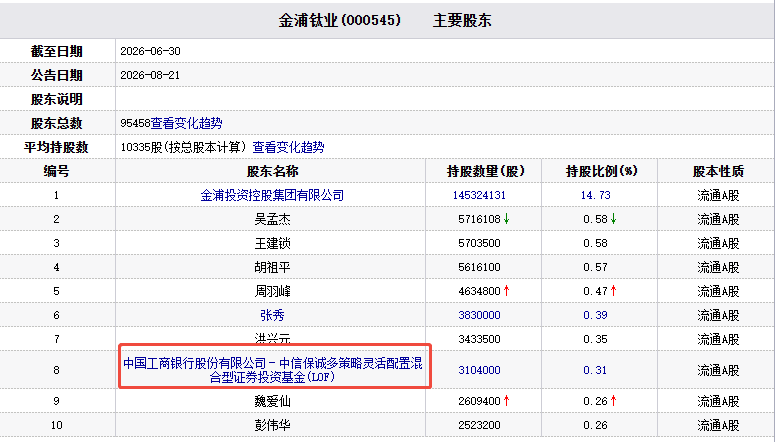Screen dimensions: 781x442
Task: Open 查看变化趋势 link beside 95458
Action: 187,123
